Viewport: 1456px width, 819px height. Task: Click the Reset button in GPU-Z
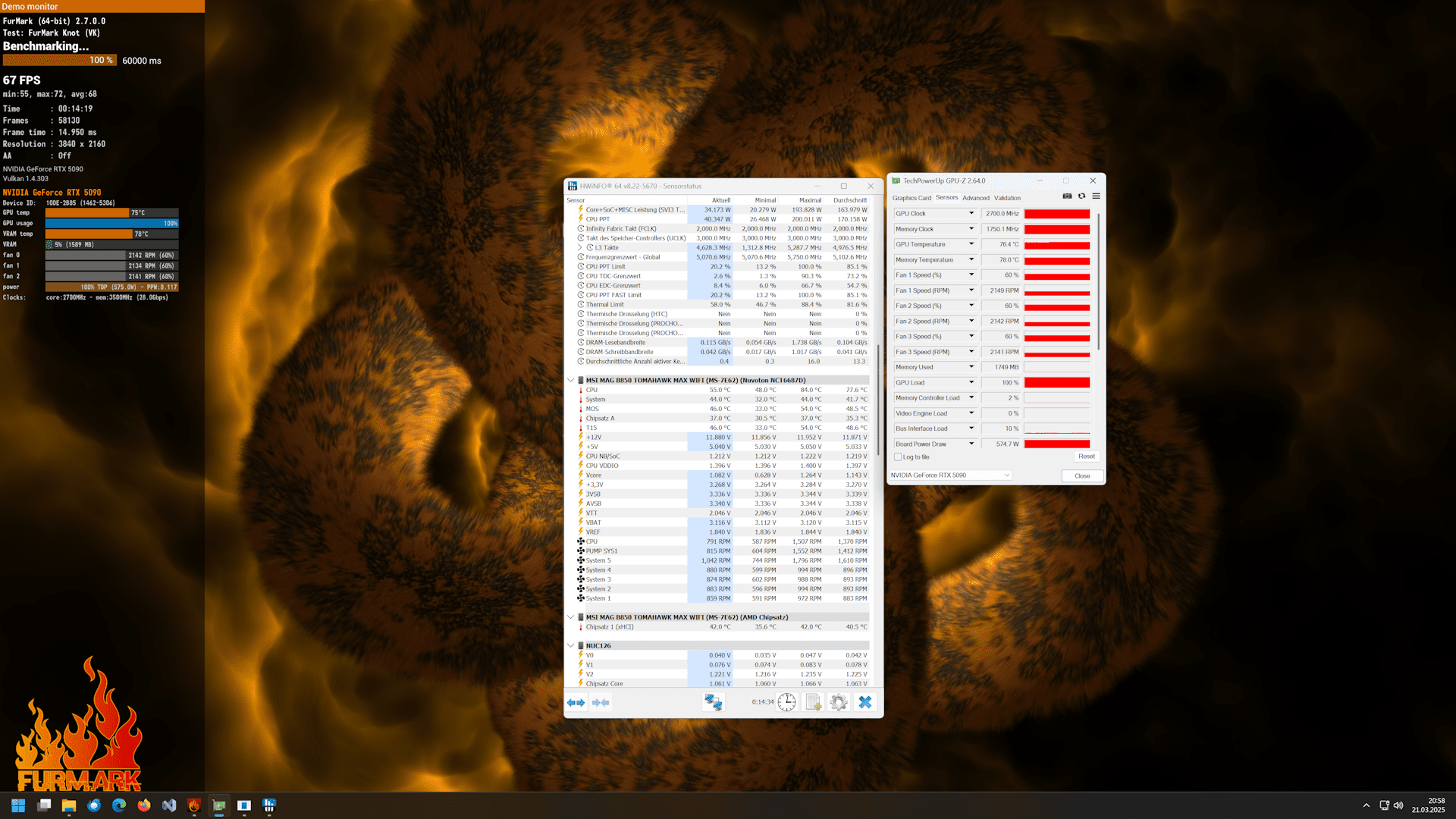point(1086,457)
